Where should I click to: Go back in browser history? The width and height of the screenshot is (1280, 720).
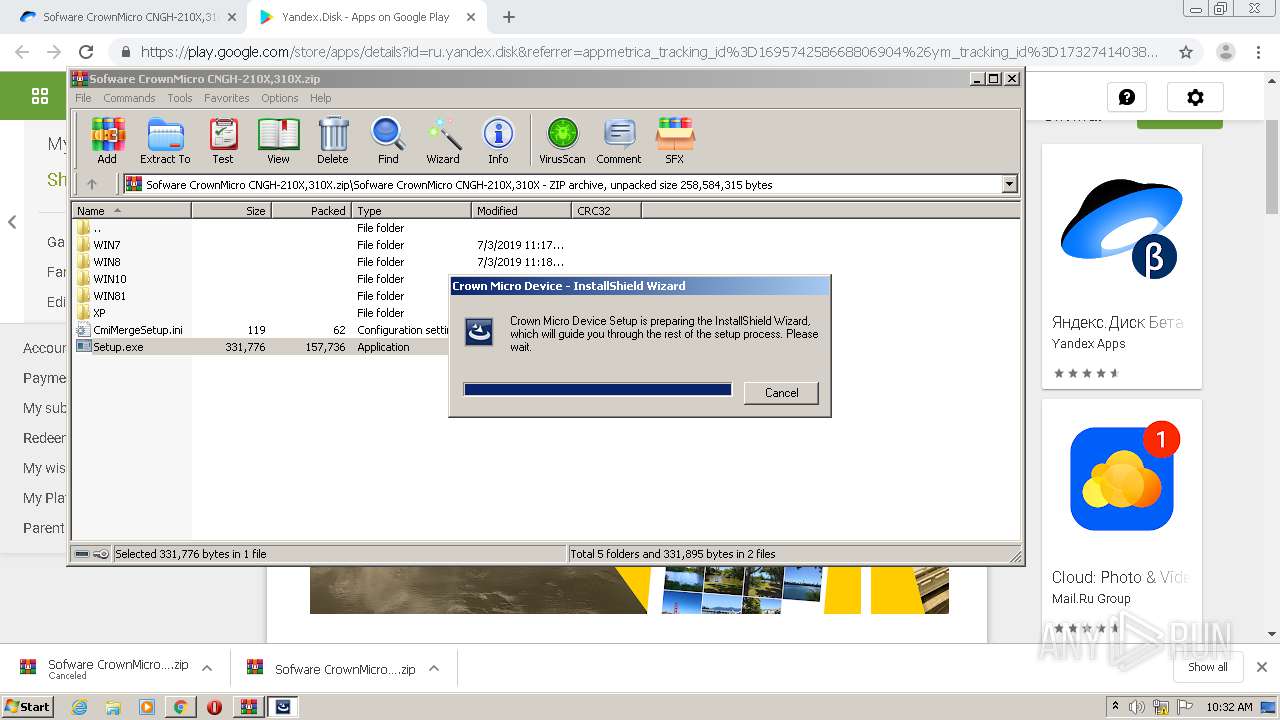pyautogui.click(x=22, y=52)
